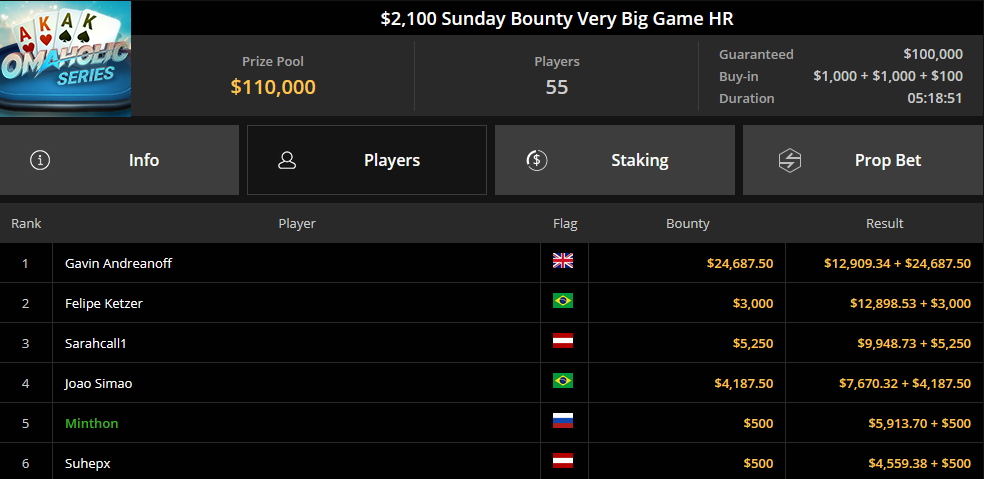
Task: Select the Players tab
Action: [x=367, y=160]
